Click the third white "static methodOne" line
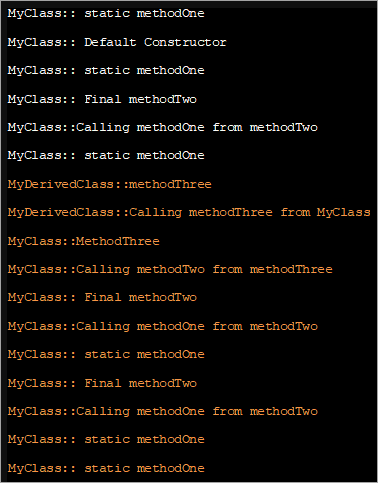Screen dimensions: 378x483 point(106,156)
